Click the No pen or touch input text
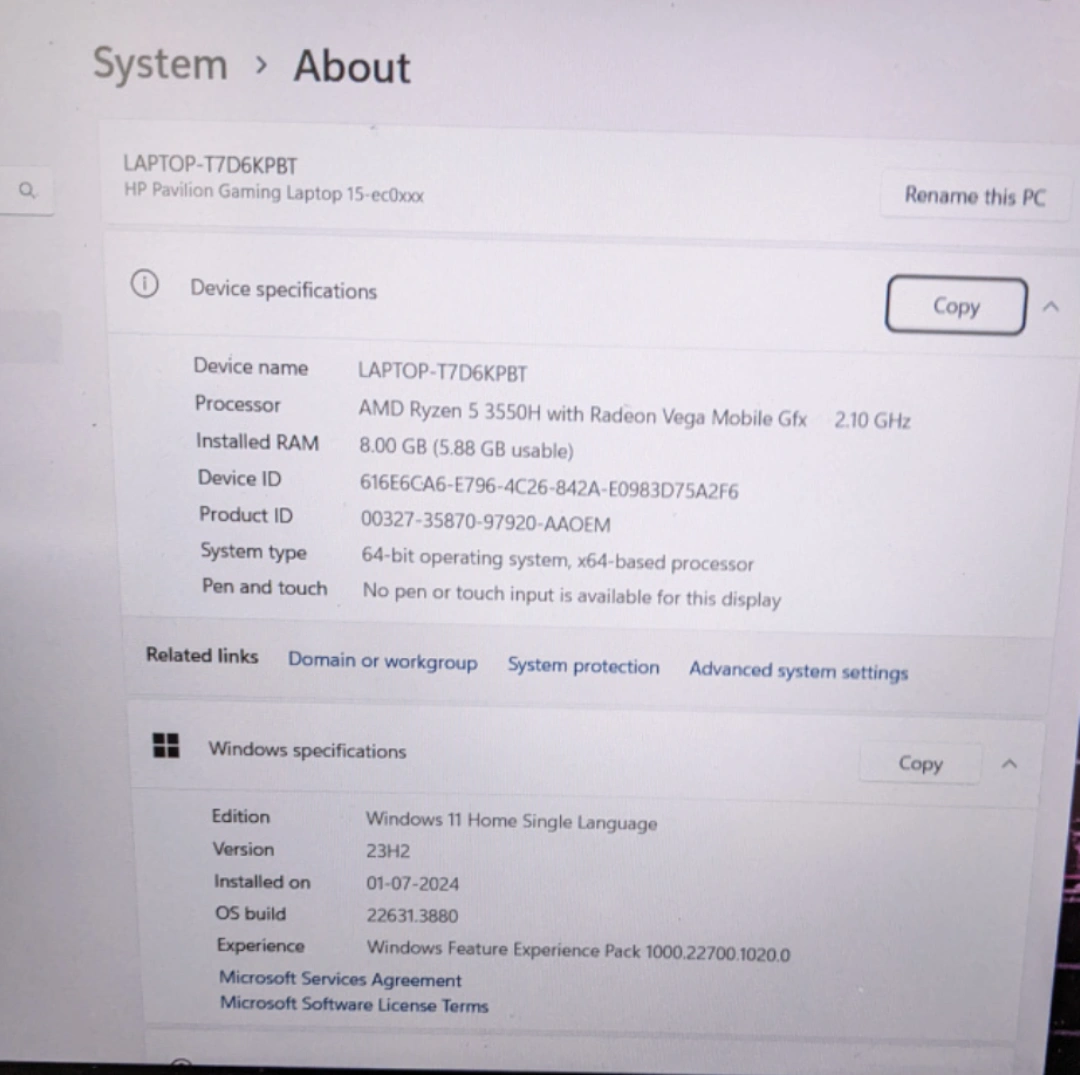Viewport: 1080px width, 1075px height. (572, 596)
